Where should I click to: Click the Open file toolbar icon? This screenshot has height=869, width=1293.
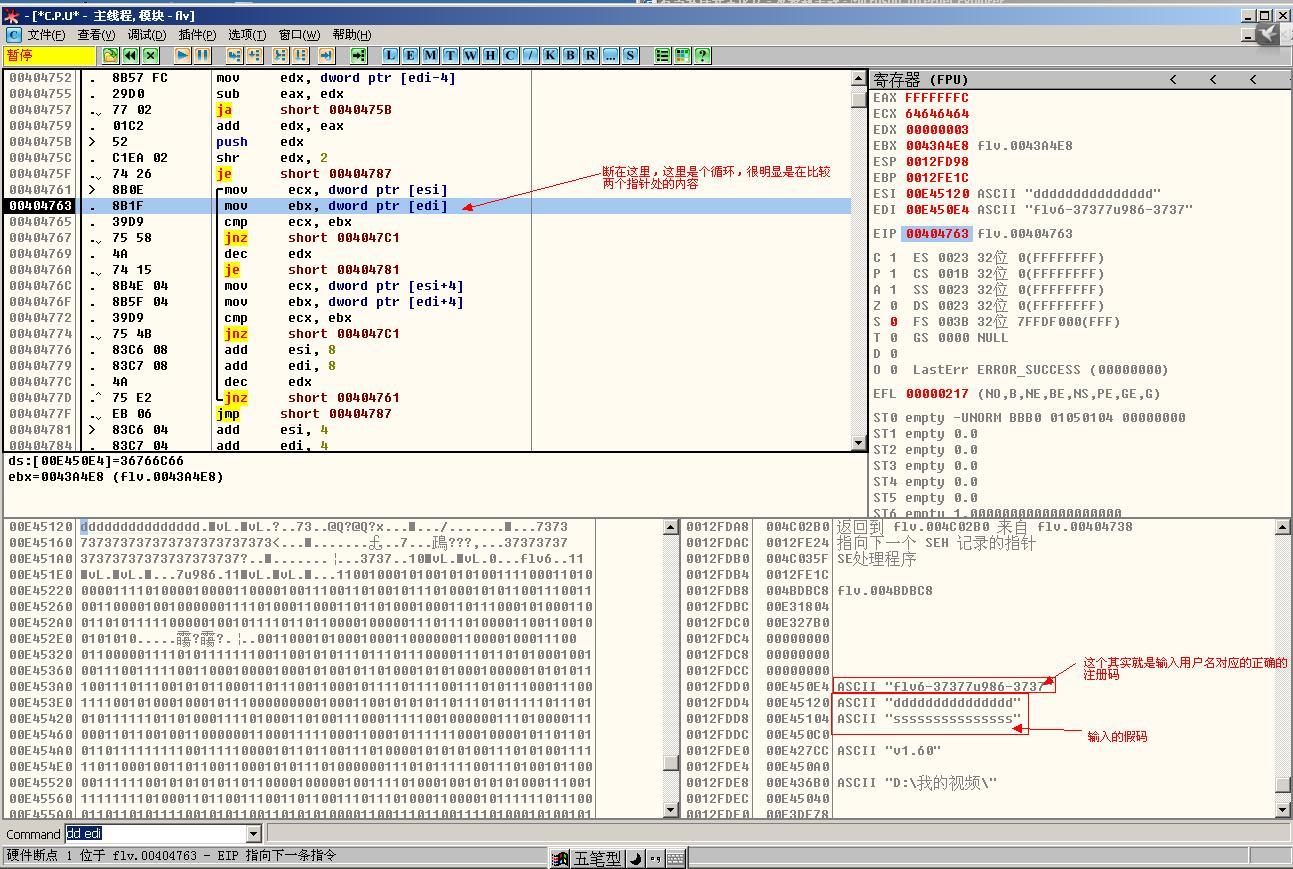tap(111, 56)
